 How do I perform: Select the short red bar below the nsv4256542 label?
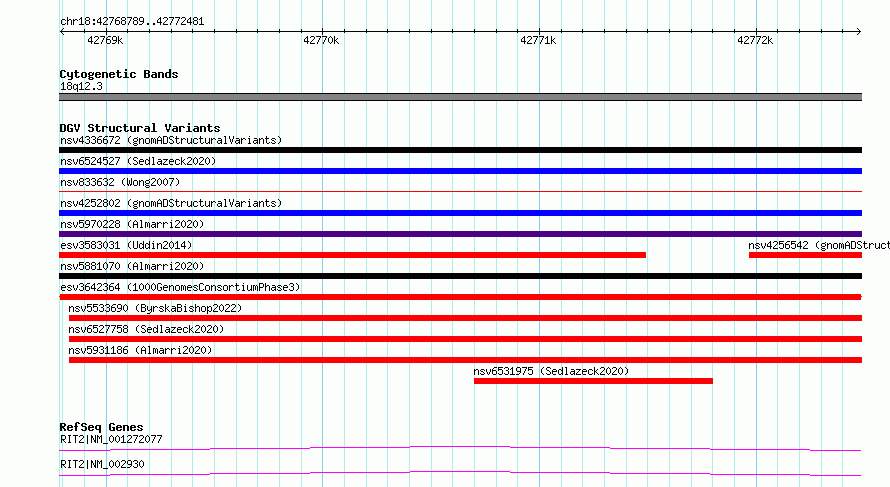pyautogui.click(x=805, y=255)
